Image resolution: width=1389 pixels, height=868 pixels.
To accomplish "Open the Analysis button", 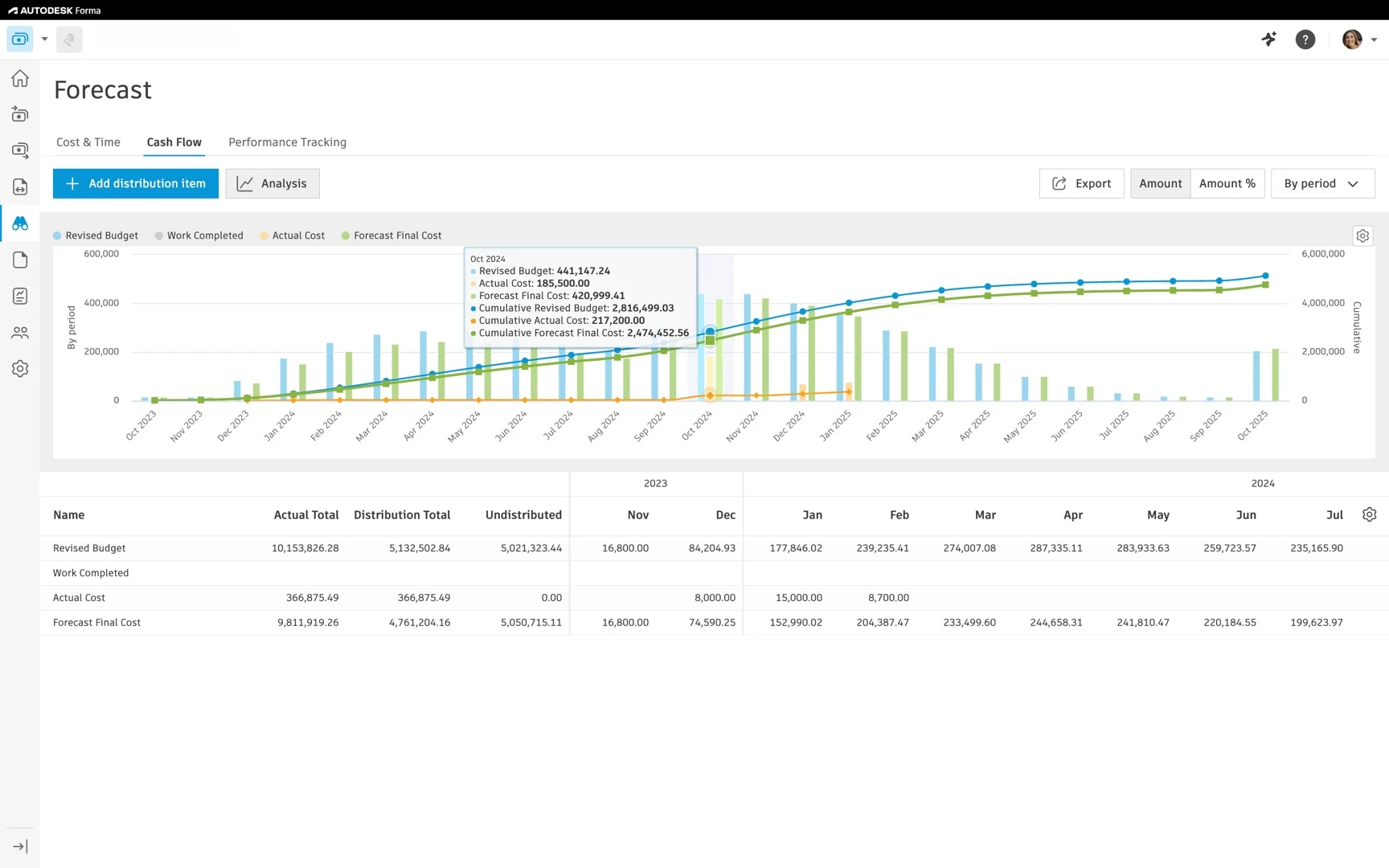I will [272, 183].
